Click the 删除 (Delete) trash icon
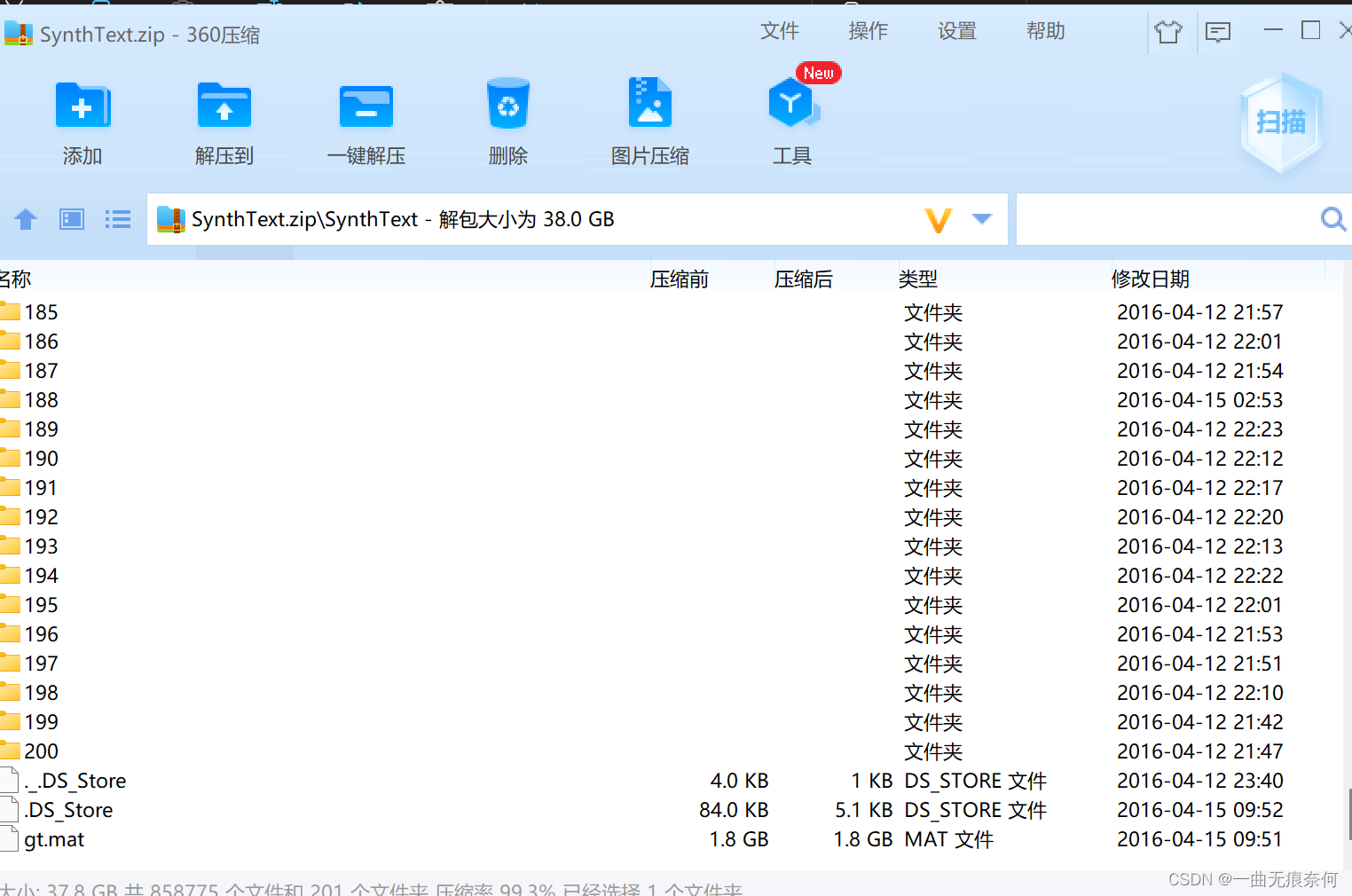Viewport: 1352px width, 896px height. 507,120
